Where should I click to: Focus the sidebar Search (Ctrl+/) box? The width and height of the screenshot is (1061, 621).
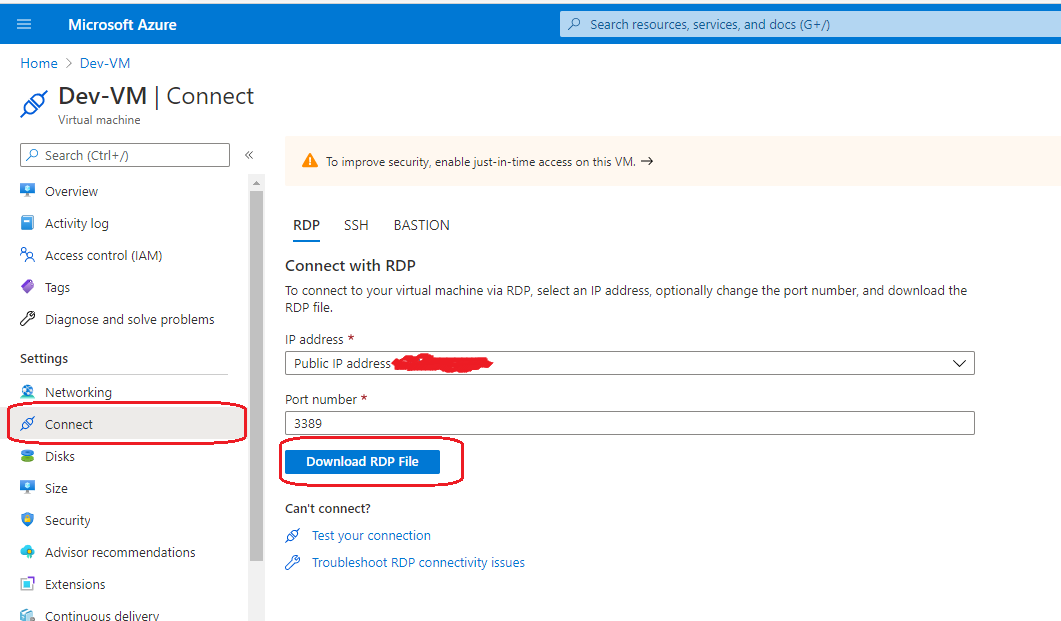tap(125, 155)
